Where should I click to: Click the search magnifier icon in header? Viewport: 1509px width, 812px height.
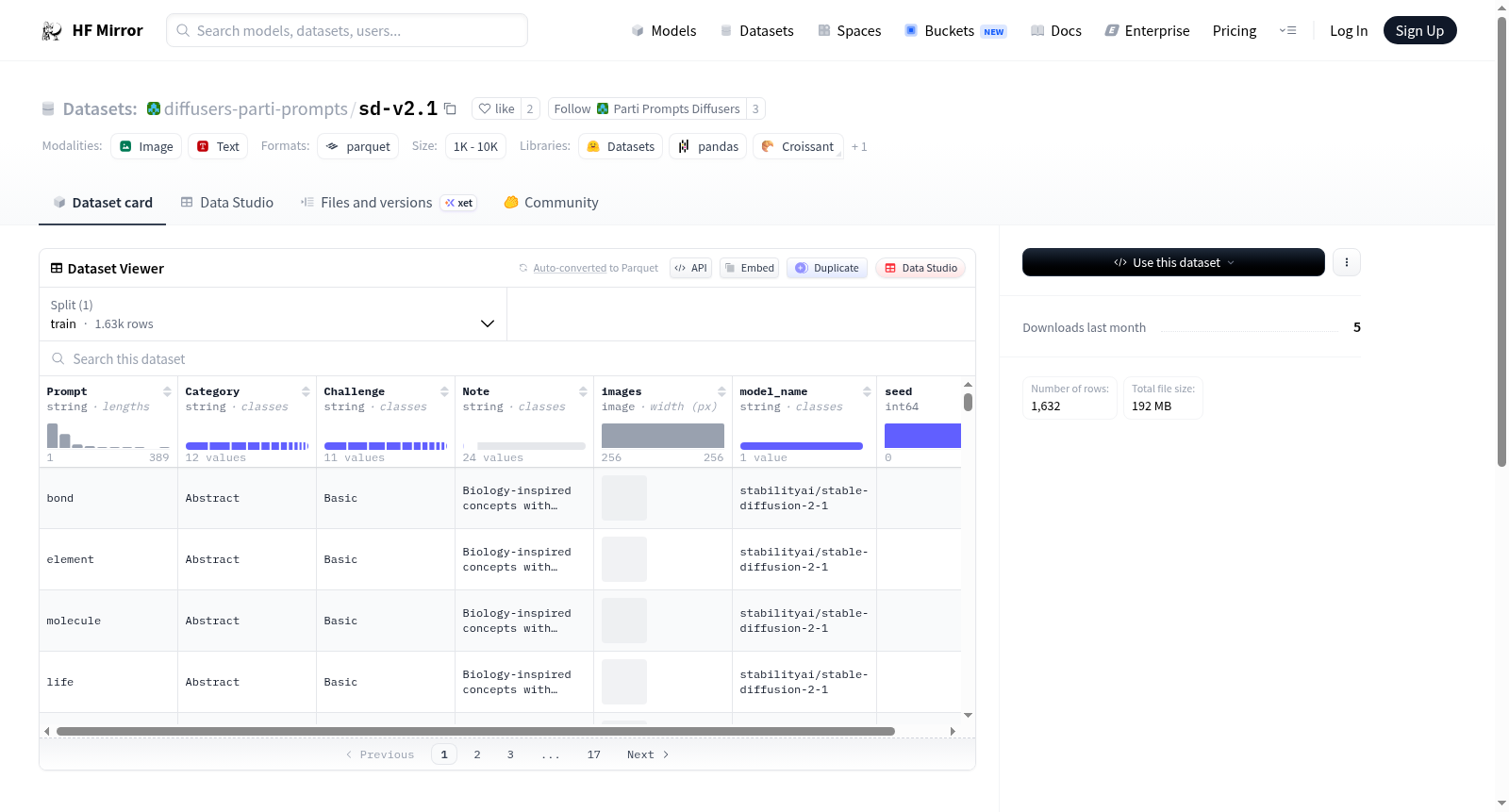[183, 30]
